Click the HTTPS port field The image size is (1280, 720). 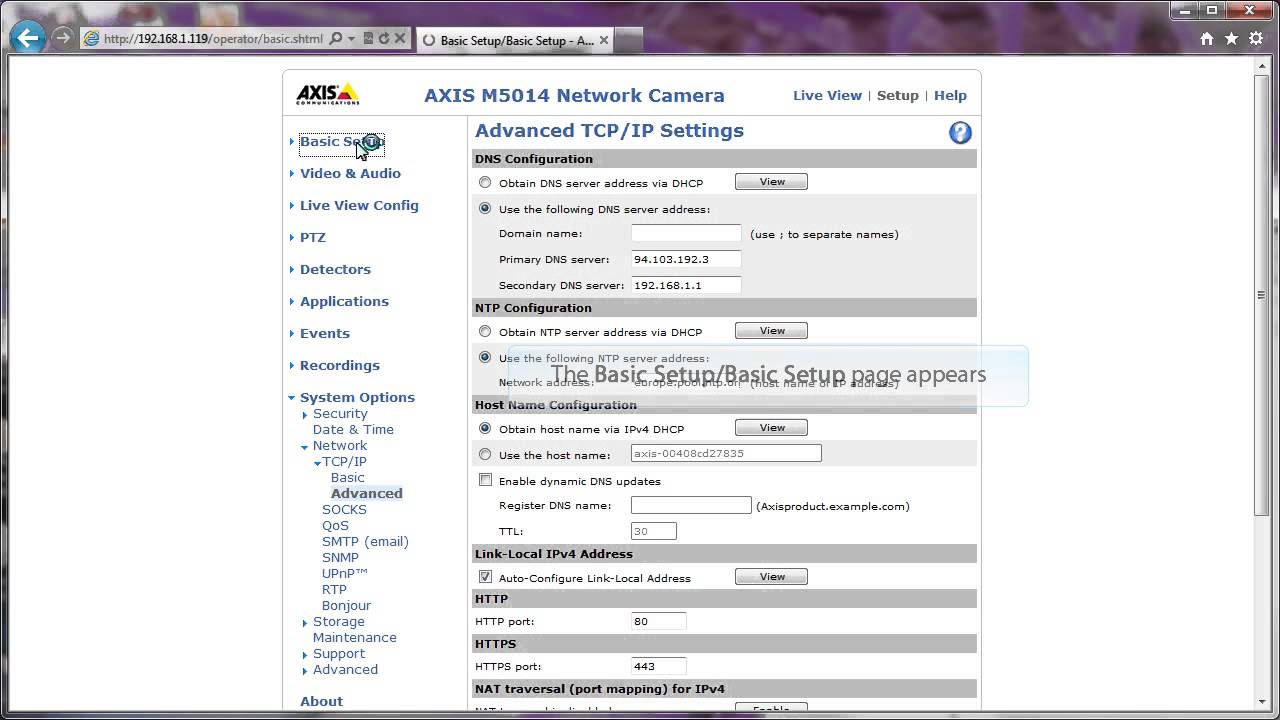click(659, 666)
